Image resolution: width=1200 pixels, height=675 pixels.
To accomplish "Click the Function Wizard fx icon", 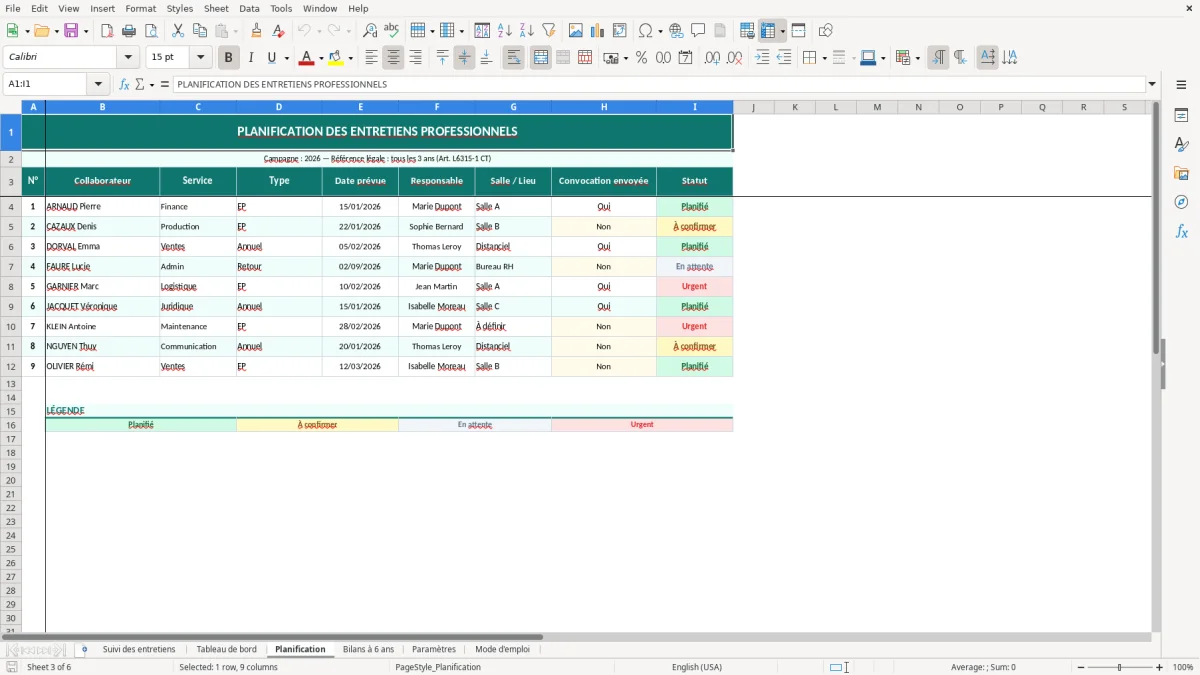I will coord(124,84).
